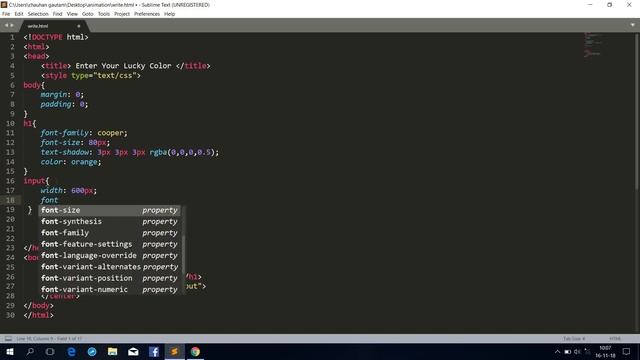Image resolution: width=640 pixels, height=360 pixels.
Task: Close the write.html tab
Action: tap(79, 26)
